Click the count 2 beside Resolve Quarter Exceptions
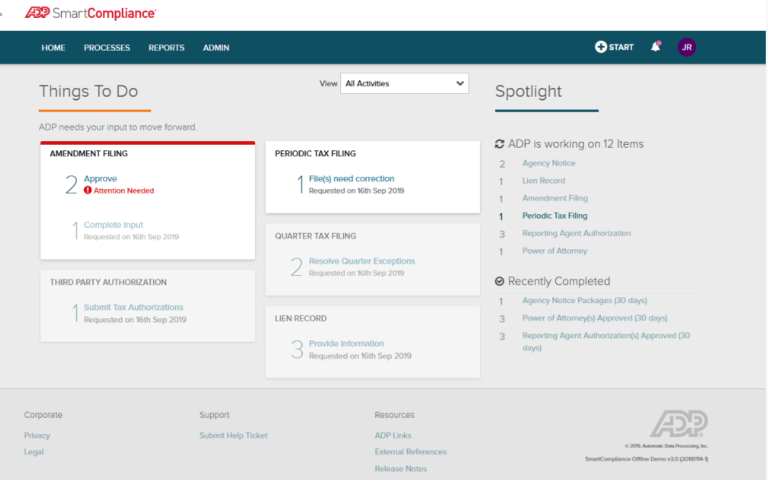 (296, 267)
